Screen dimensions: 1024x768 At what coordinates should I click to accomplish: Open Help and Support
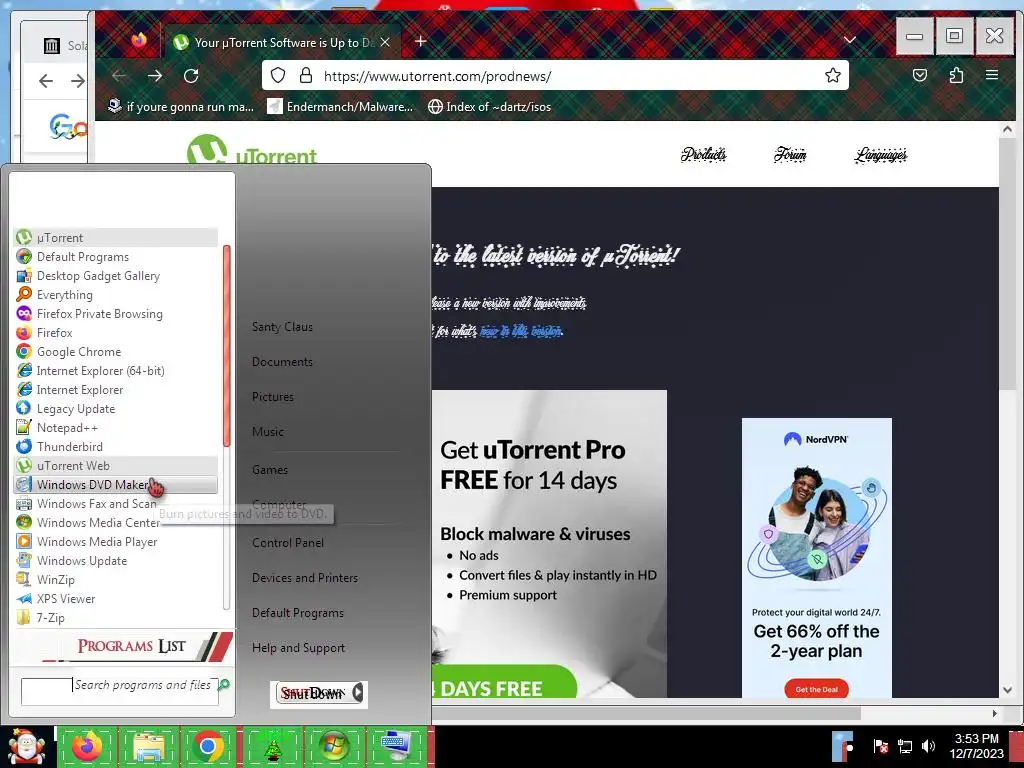pyautogui.click(x=298, y=648)
